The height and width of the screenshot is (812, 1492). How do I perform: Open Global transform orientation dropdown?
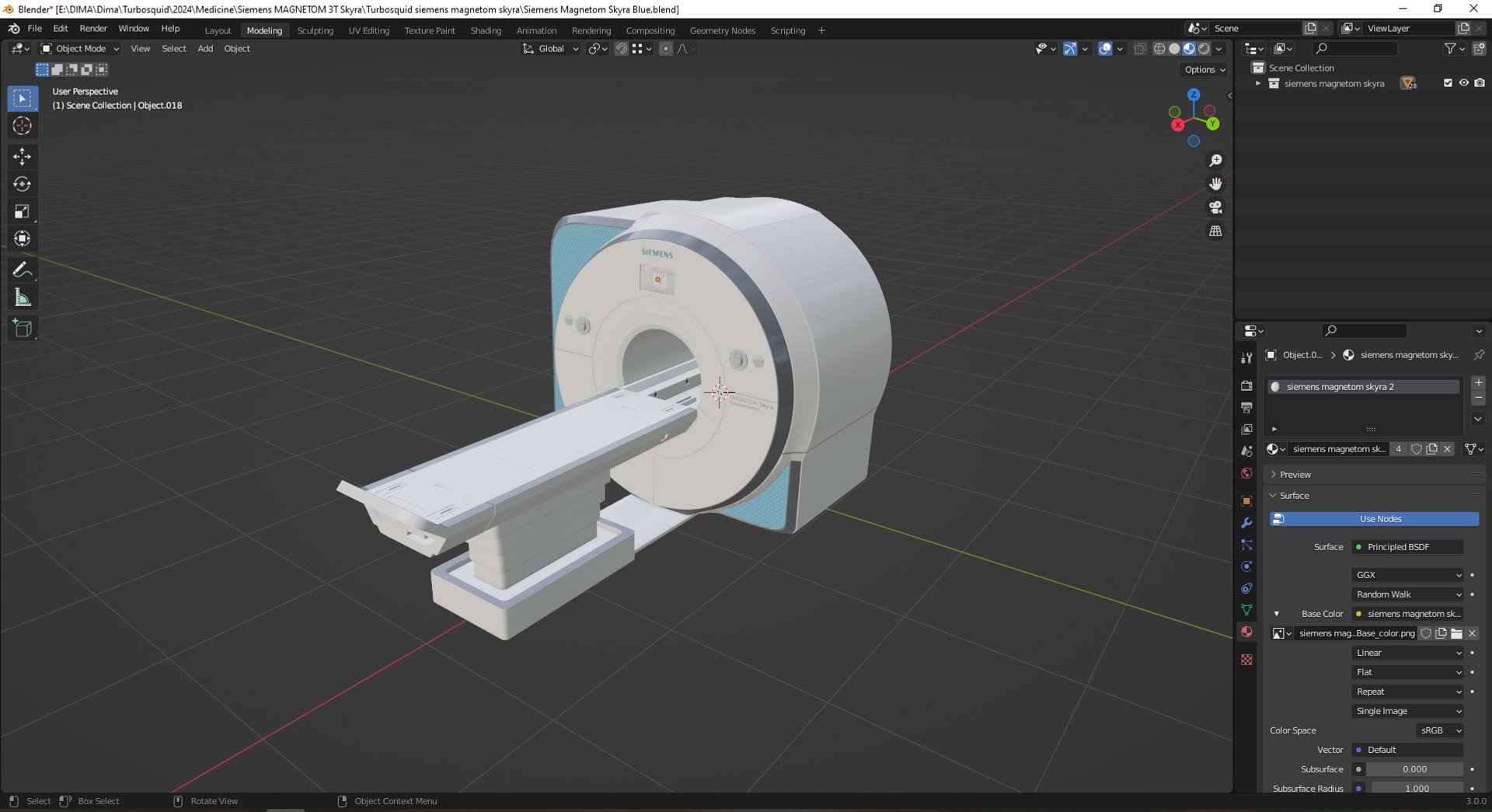click(551, 49)
